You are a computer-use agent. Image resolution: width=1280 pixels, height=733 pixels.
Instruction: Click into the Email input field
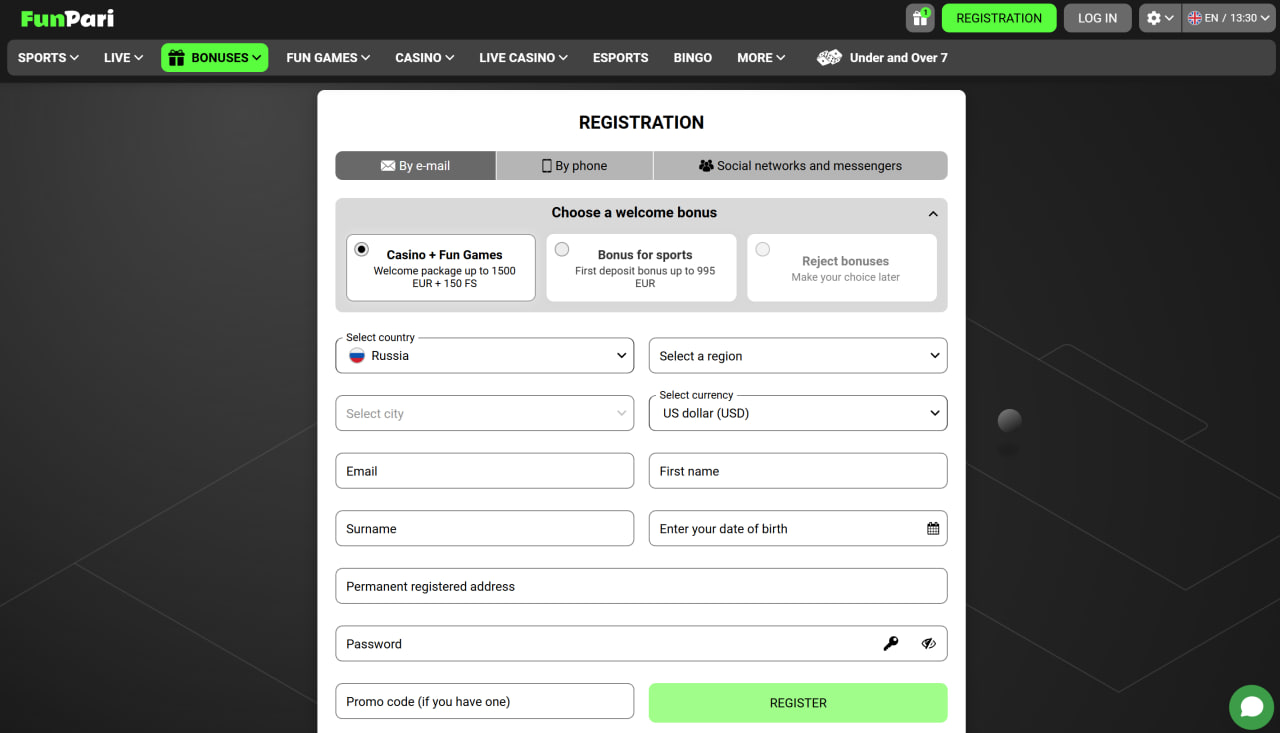pyautogui.click(x=485, y=471)
